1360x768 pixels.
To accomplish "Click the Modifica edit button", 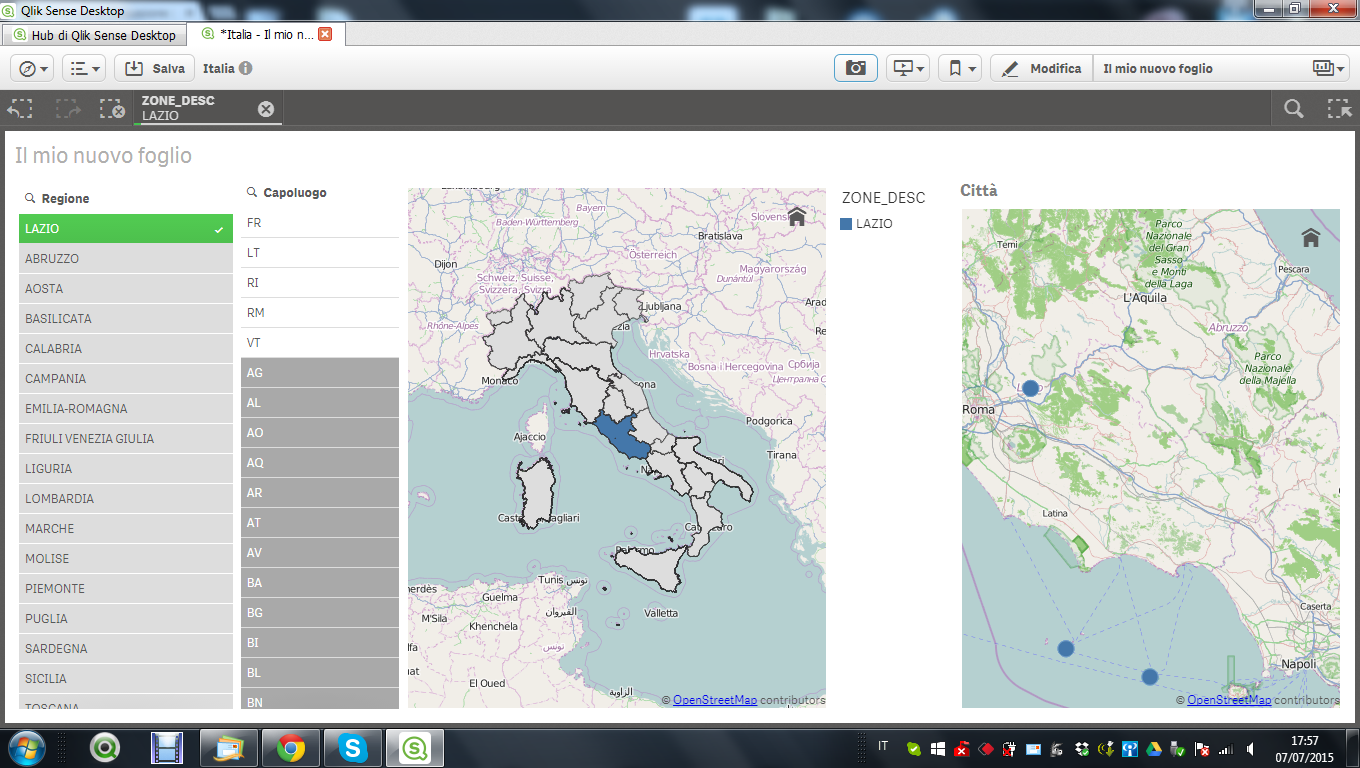I will [x=1041, y=68].
